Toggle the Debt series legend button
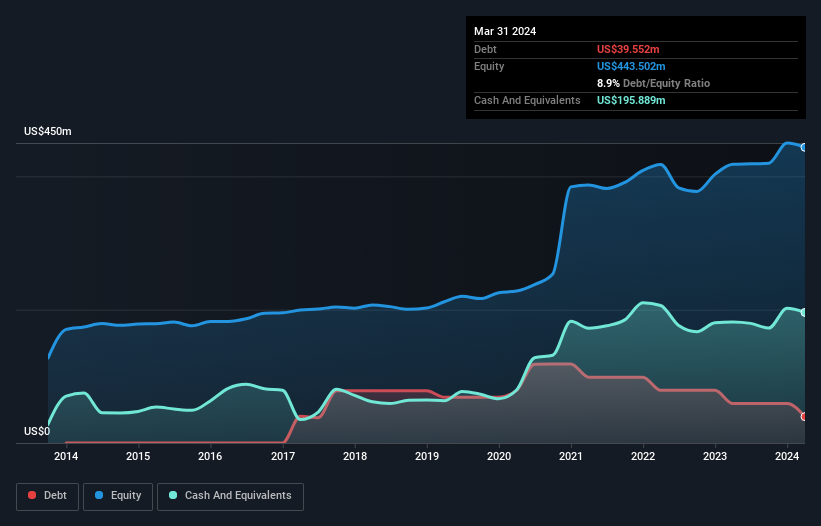 pyautogui.click(x=48, y=496)
